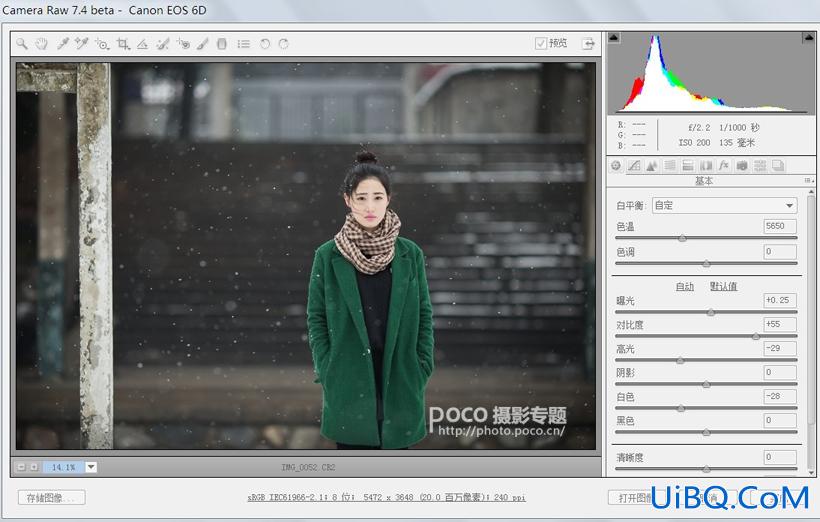The height and width of the screenshot is (522, 820).
Task: Switch to the Tone Curve panel tab
Action: [634, 166]
